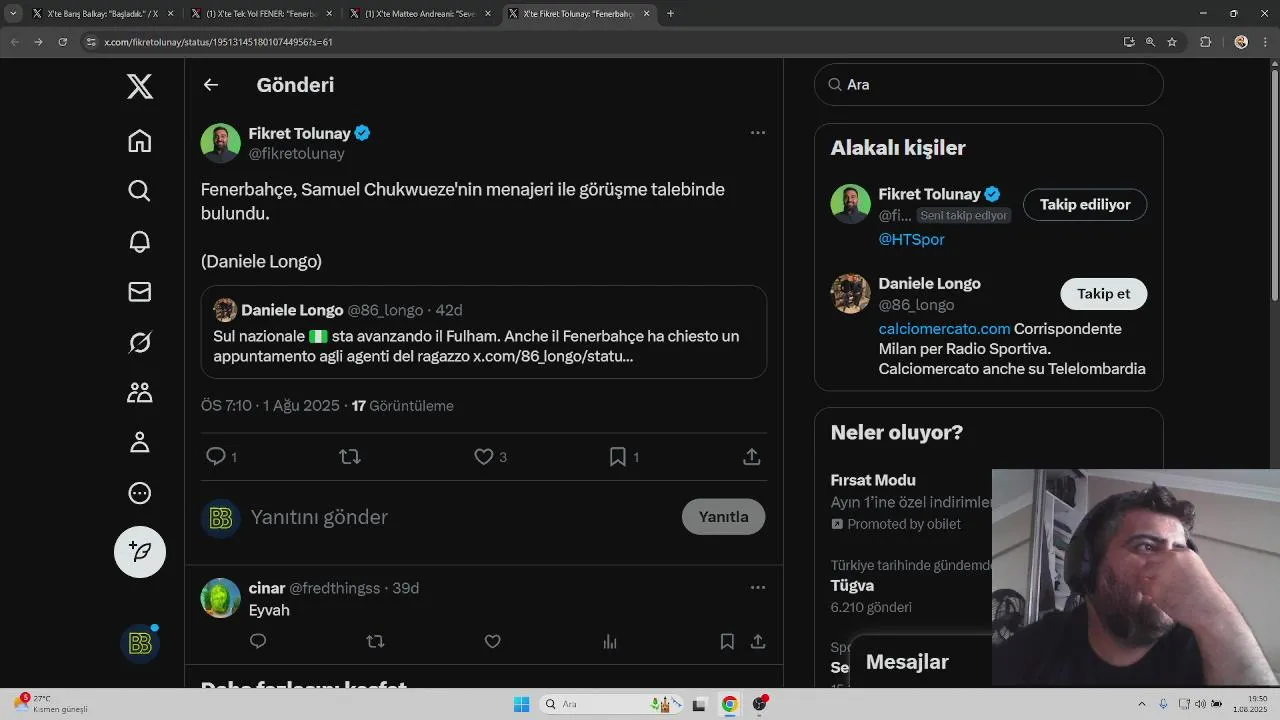Open a new browser tab
1280x720 pixels.
point(670,14)
